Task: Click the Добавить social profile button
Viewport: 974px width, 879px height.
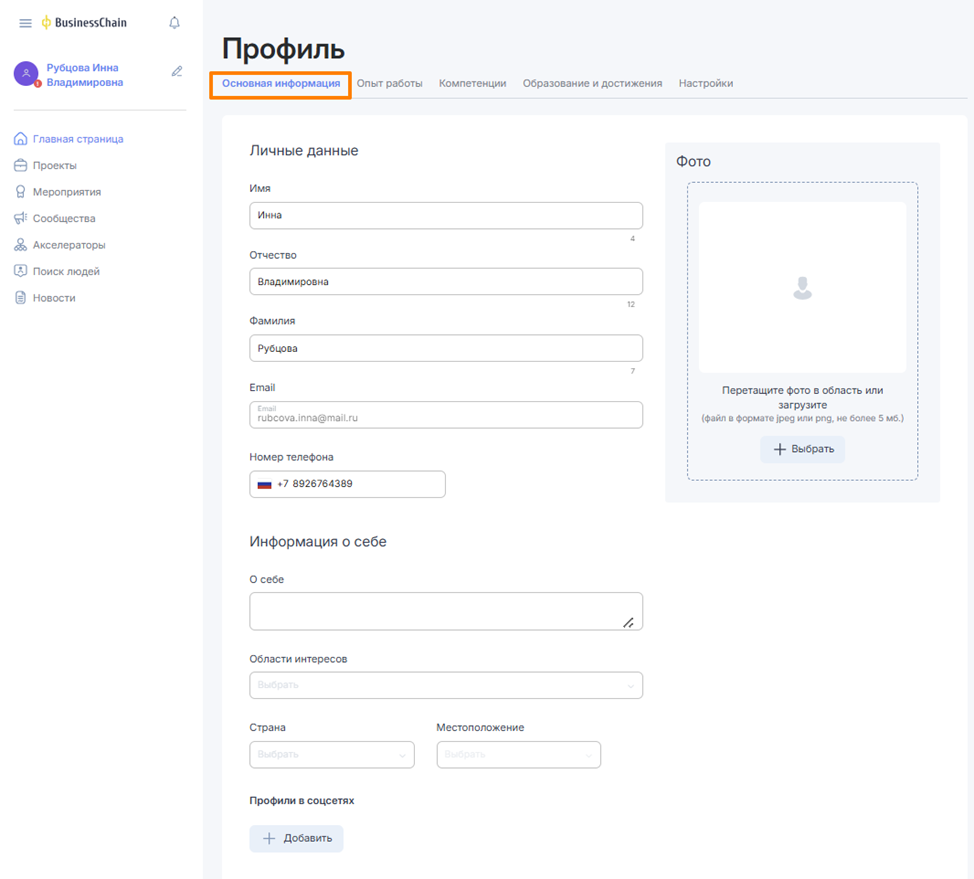Action: coord(296,838)
